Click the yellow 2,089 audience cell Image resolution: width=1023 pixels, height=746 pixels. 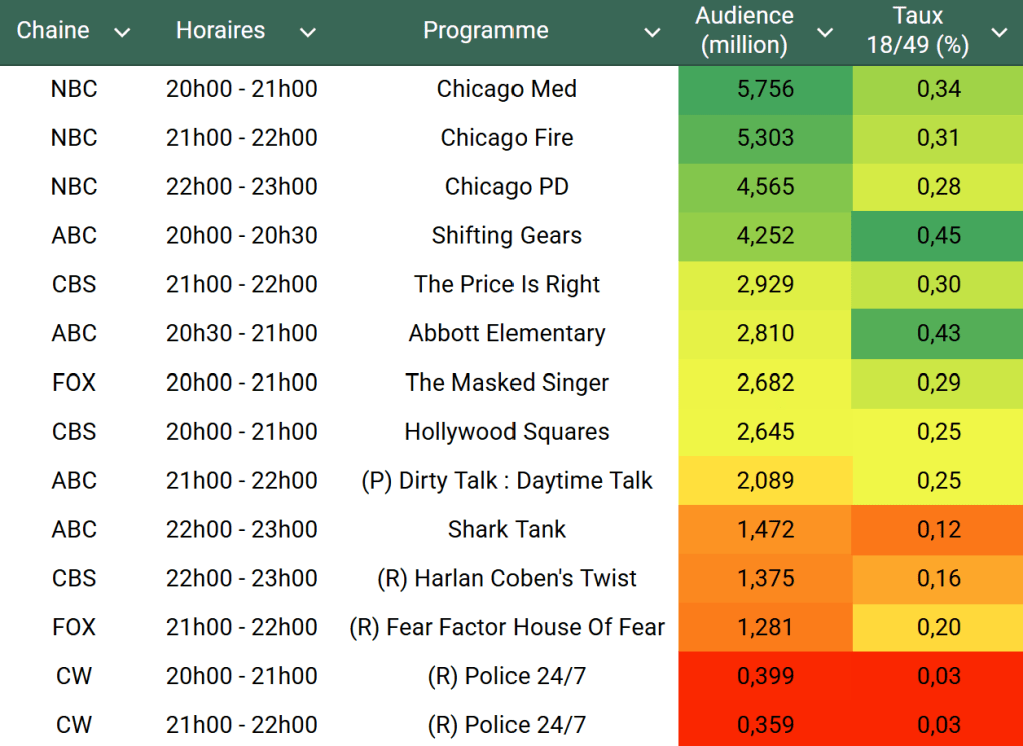pos(765,481)
